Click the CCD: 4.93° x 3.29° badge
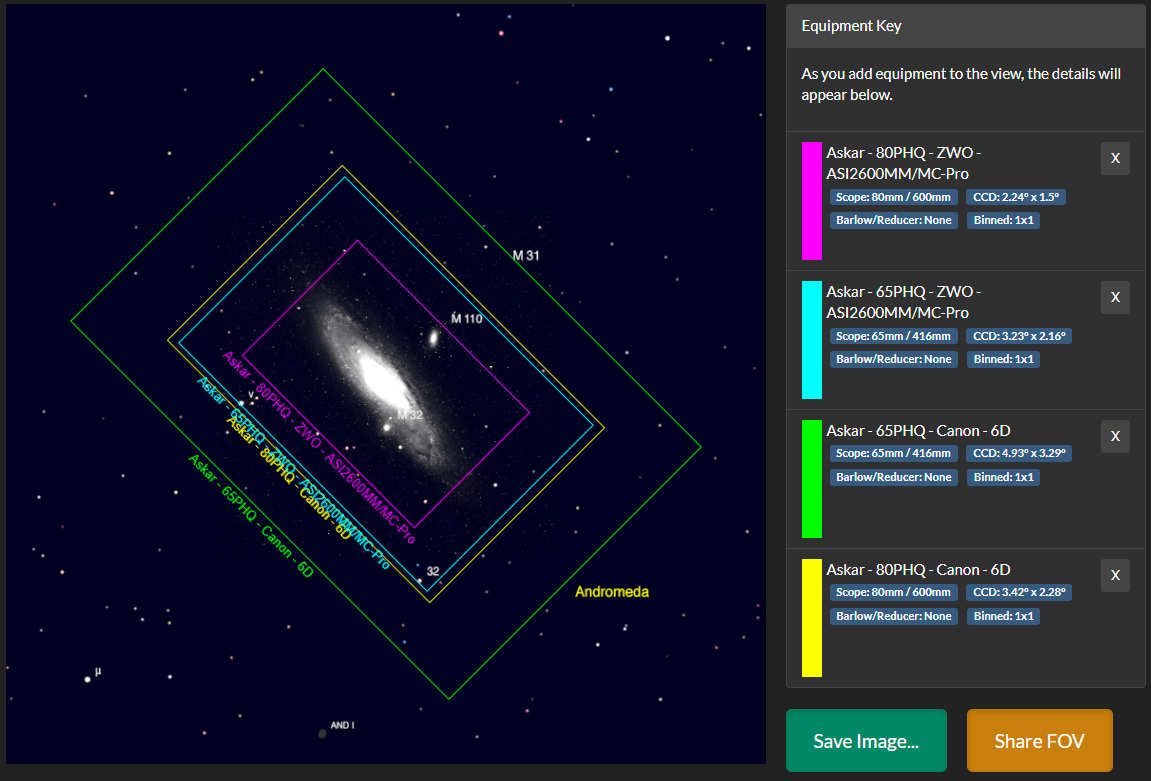1151x781 pixels. tap(1019, 453)
